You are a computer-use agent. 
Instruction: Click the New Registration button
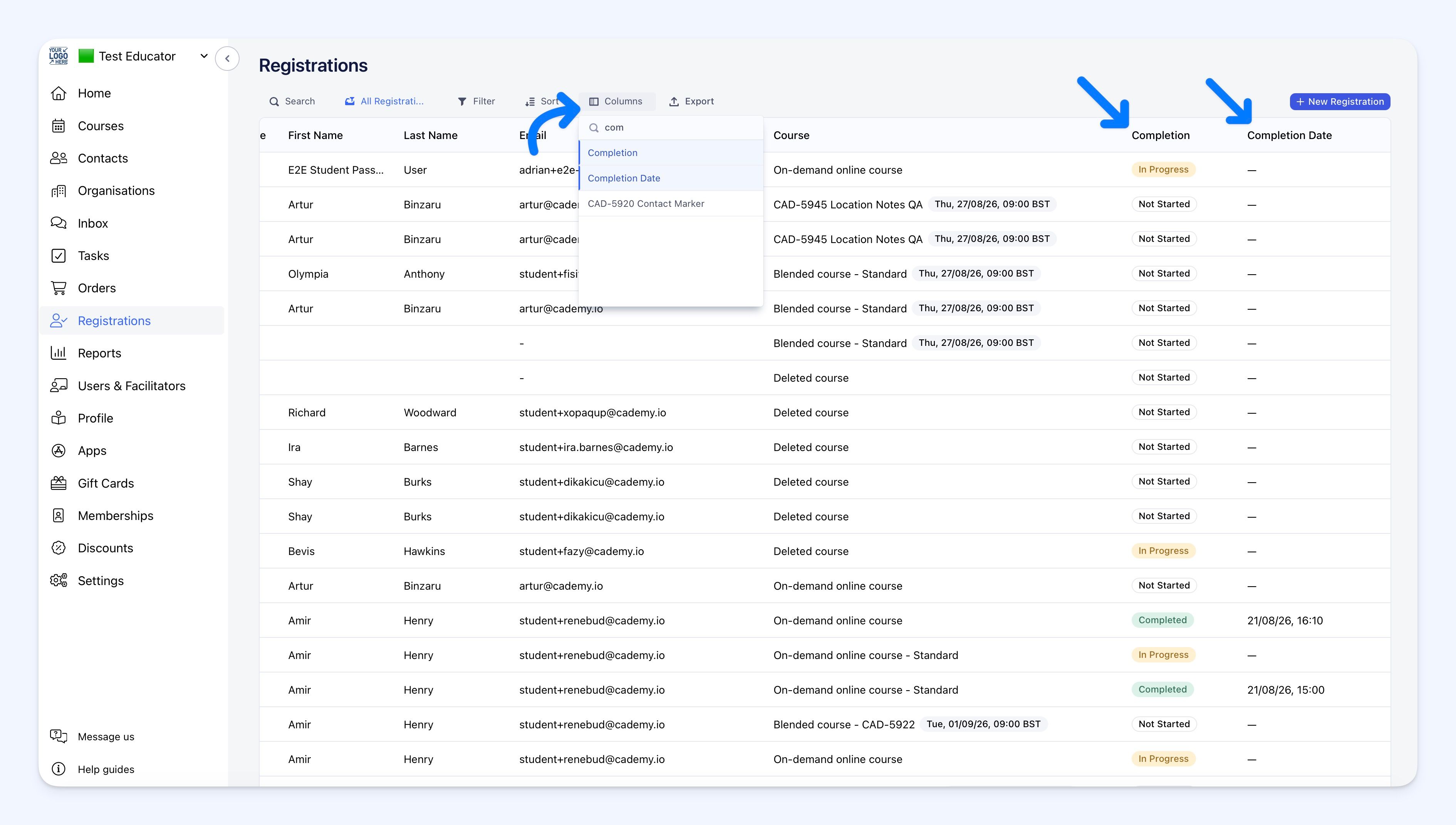[x=1340, y=101]
